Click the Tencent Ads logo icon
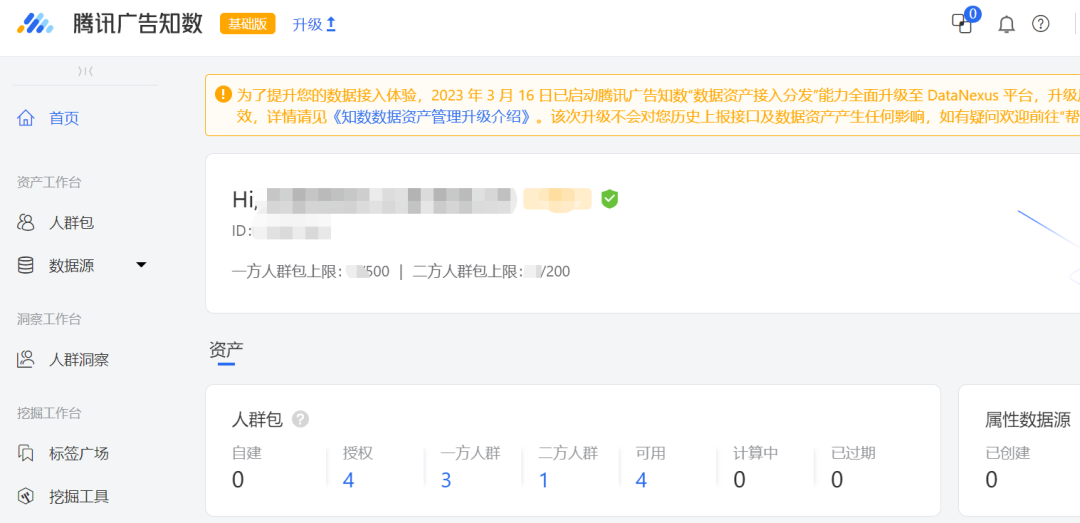The image size is (1080, 523). [x=35, y=24]
